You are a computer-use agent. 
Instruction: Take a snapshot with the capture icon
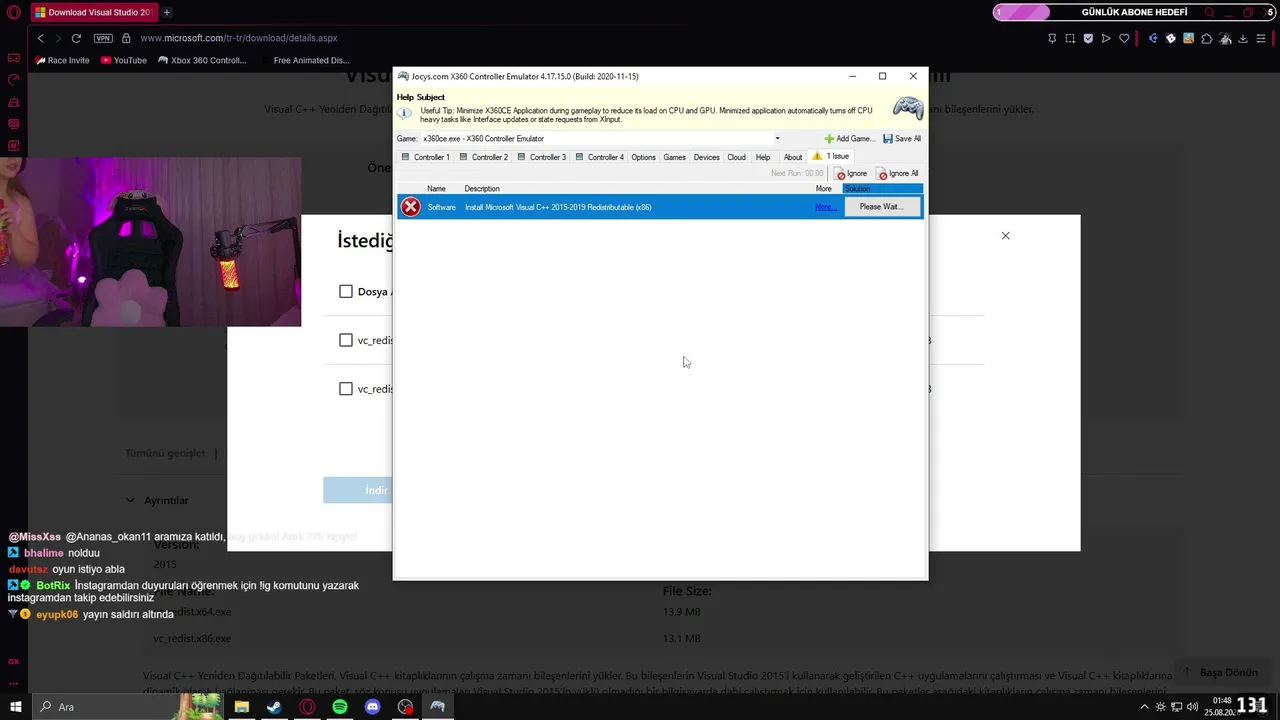tap(1070, 38)
